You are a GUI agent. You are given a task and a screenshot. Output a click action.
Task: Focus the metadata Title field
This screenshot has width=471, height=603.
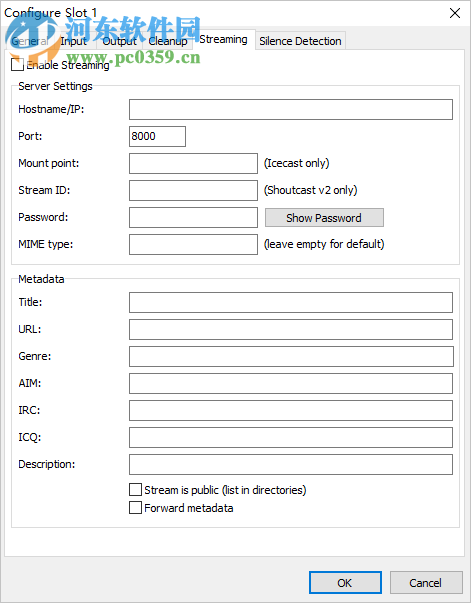point(291,302)
